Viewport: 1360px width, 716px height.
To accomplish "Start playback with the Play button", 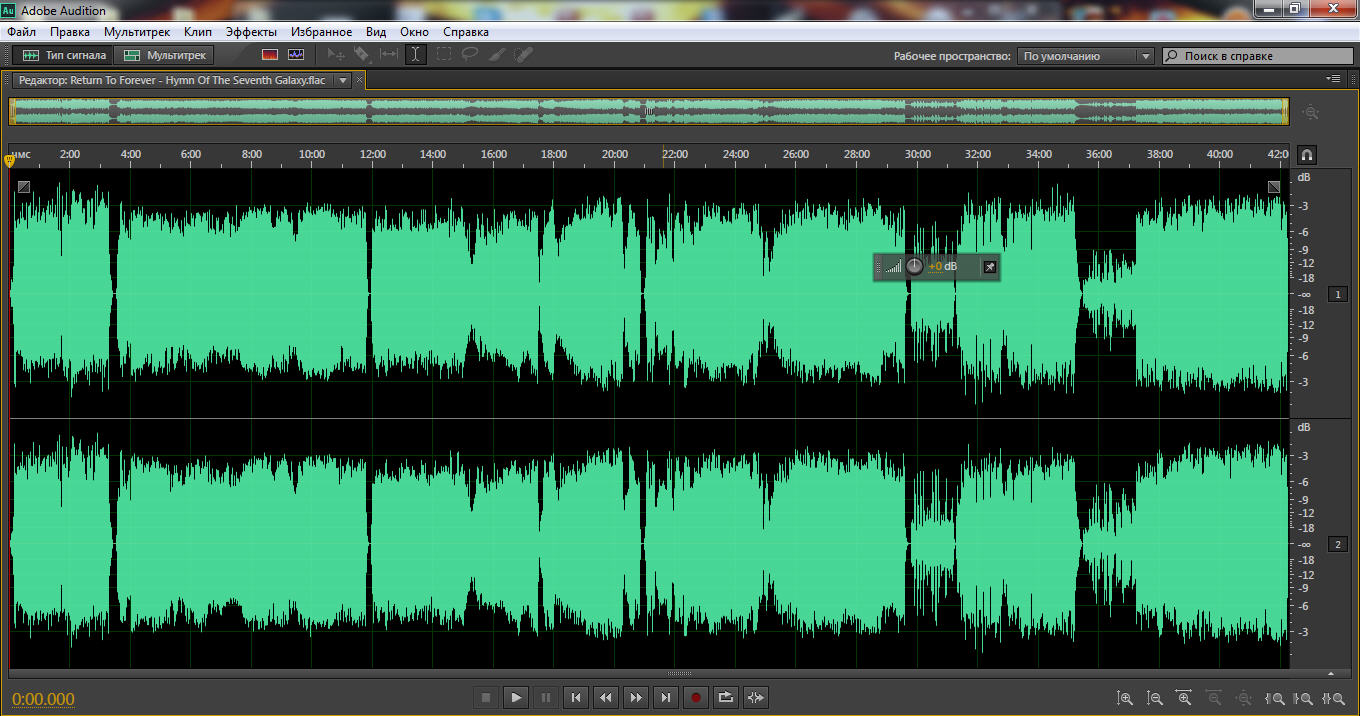I will click(x=516, y=697).
